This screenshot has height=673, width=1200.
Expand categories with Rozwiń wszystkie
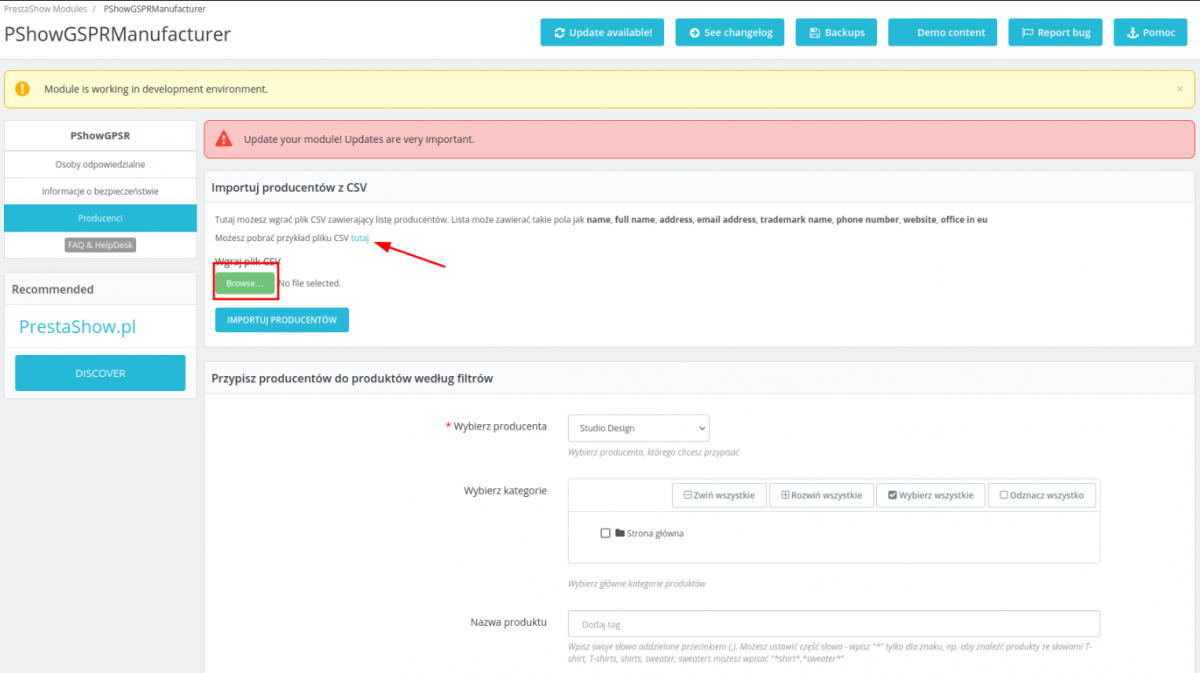(820, 495)
